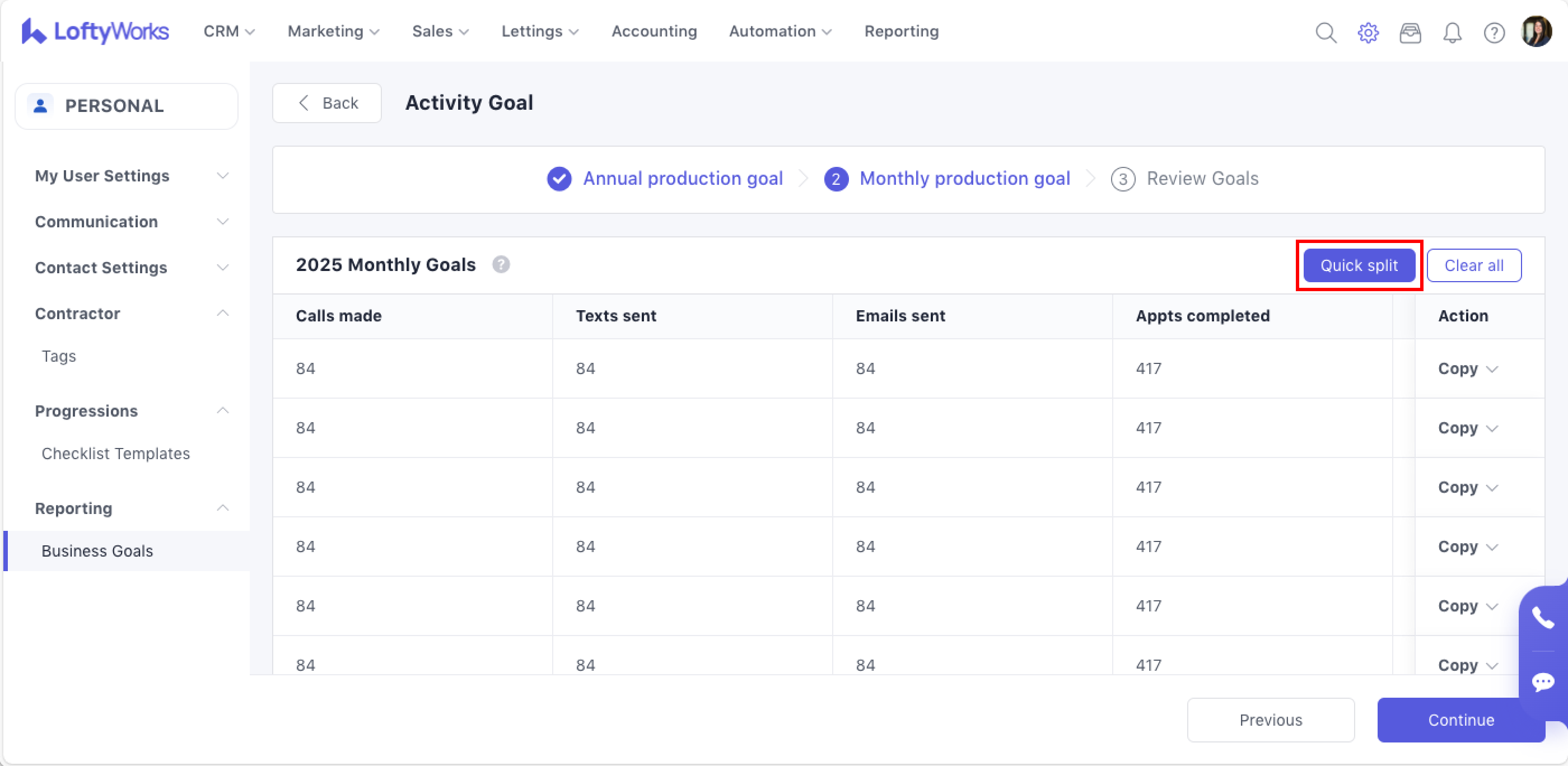Image resolution: width=1568 pixels, height=766 pixels.
Task: Click Monthly Goals help tooltip icon
Action: [x=500, y=265]
